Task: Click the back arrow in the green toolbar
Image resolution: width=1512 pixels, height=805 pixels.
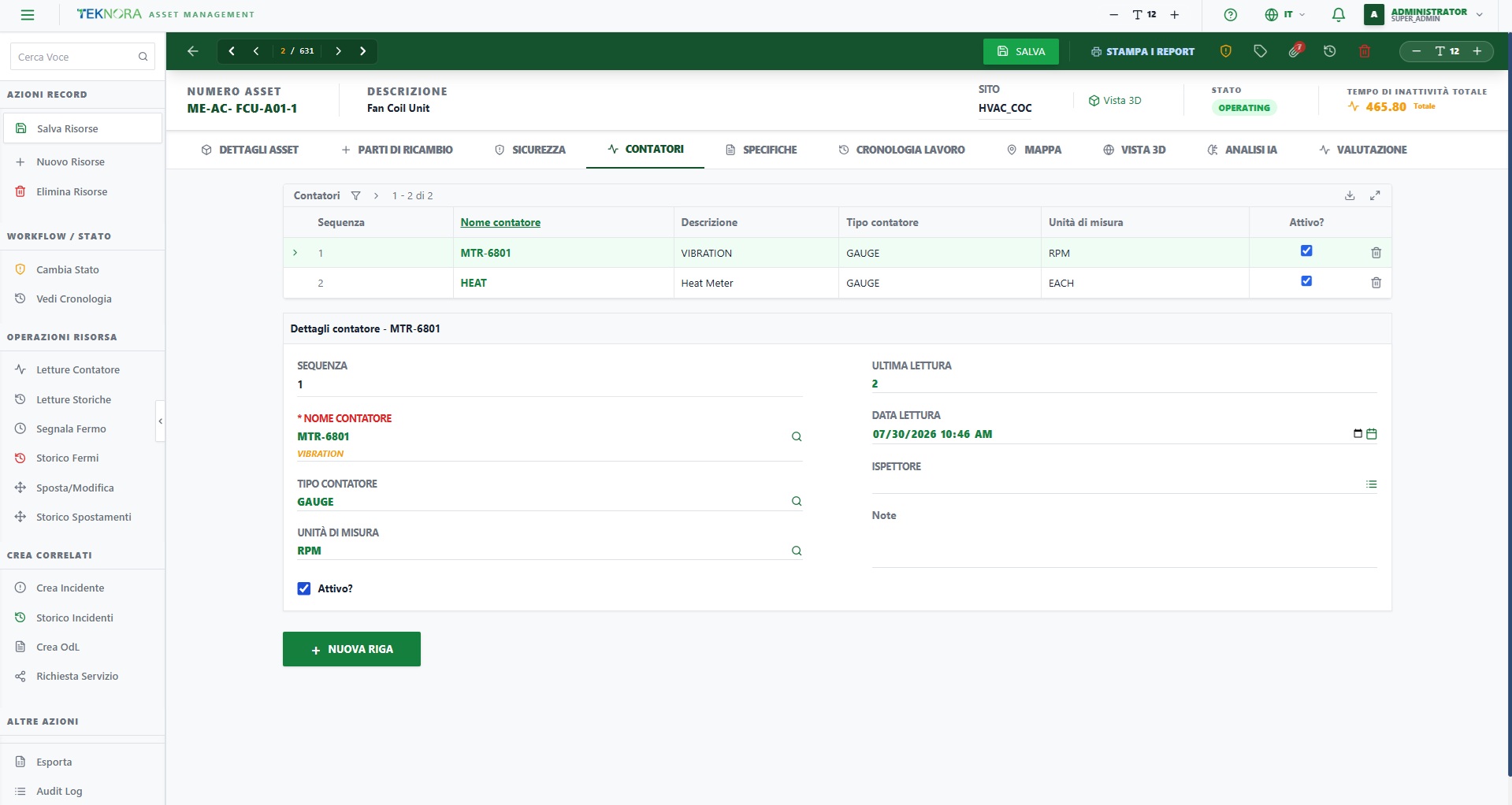Action: pos(192,51)
